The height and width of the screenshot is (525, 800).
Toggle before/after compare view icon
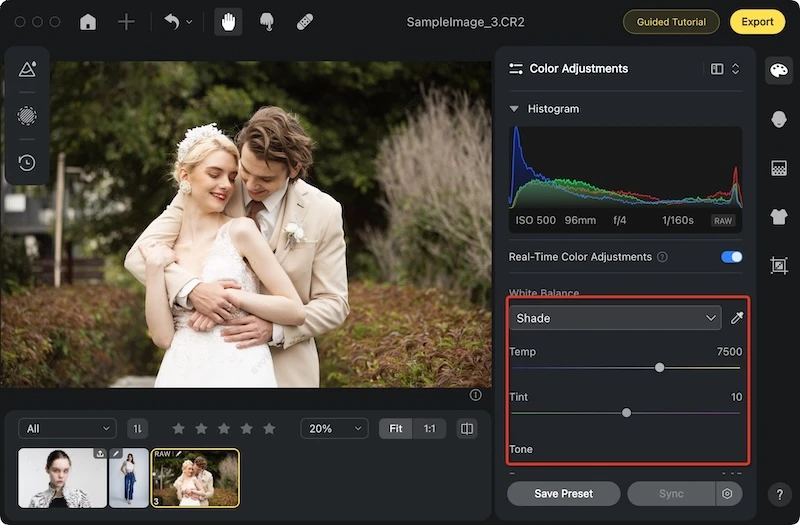467,429
